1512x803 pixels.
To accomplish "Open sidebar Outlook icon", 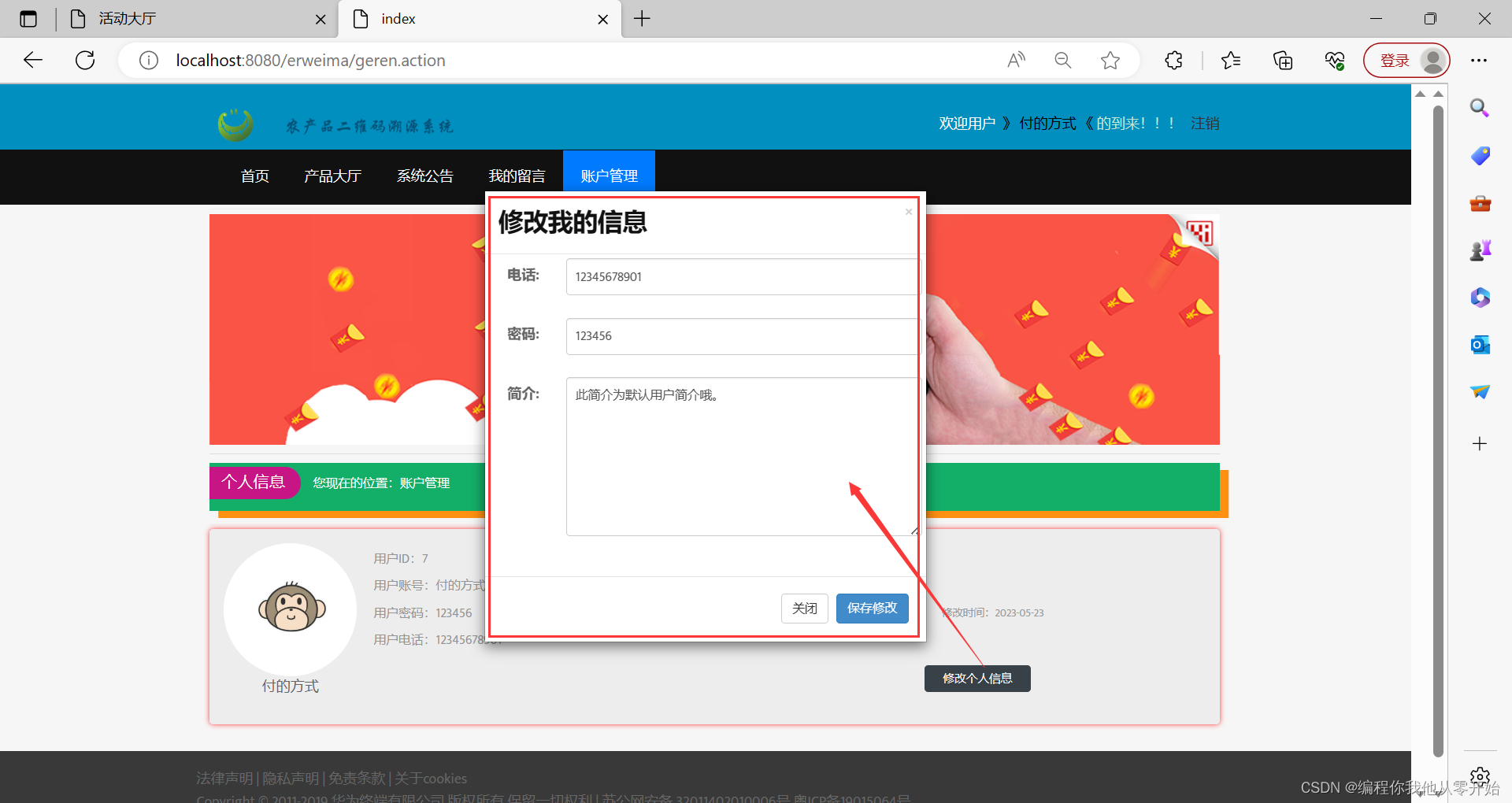I will [1480, 345].
